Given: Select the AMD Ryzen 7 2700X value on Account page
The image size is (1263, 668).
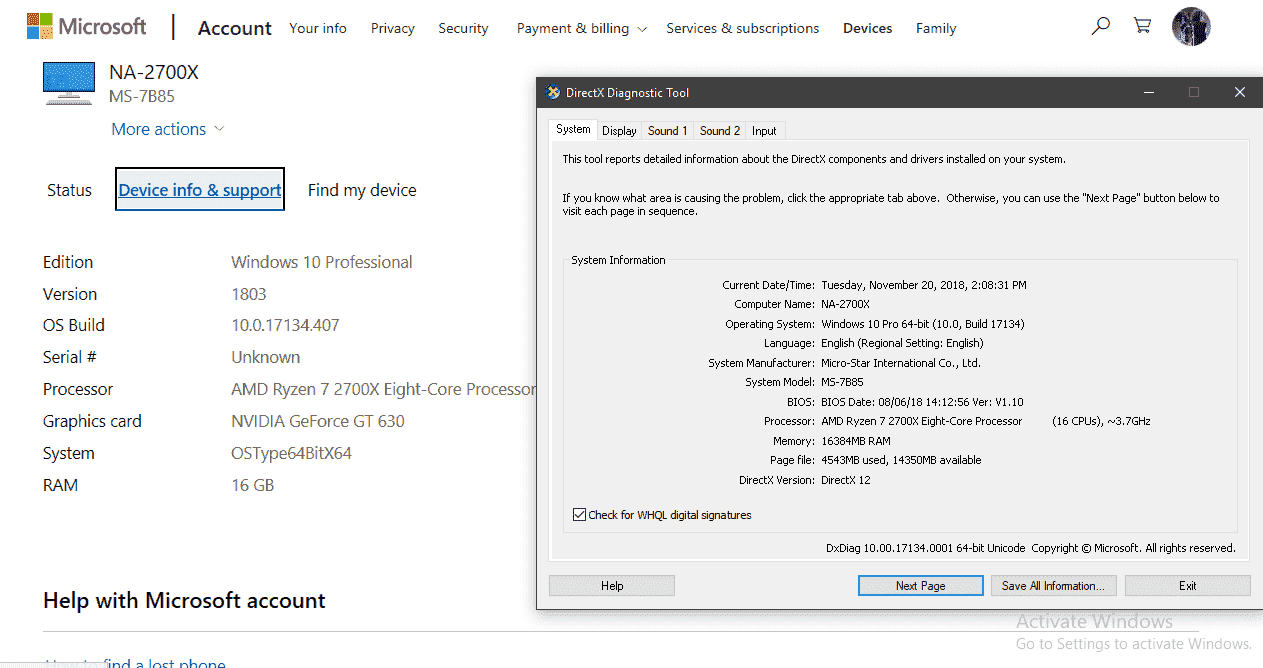Looking at the screenshot, I should (x=384, y=389).
